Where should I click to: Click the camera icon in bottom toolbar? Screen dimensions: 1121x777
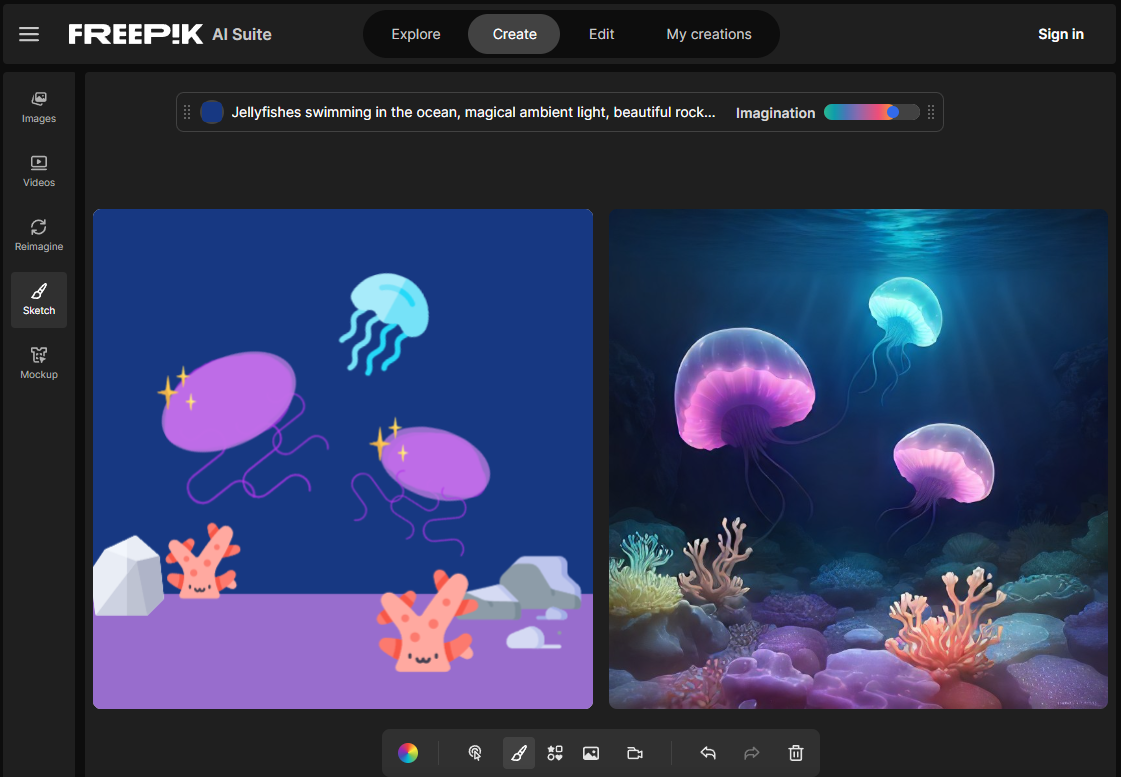pos(635,753)
